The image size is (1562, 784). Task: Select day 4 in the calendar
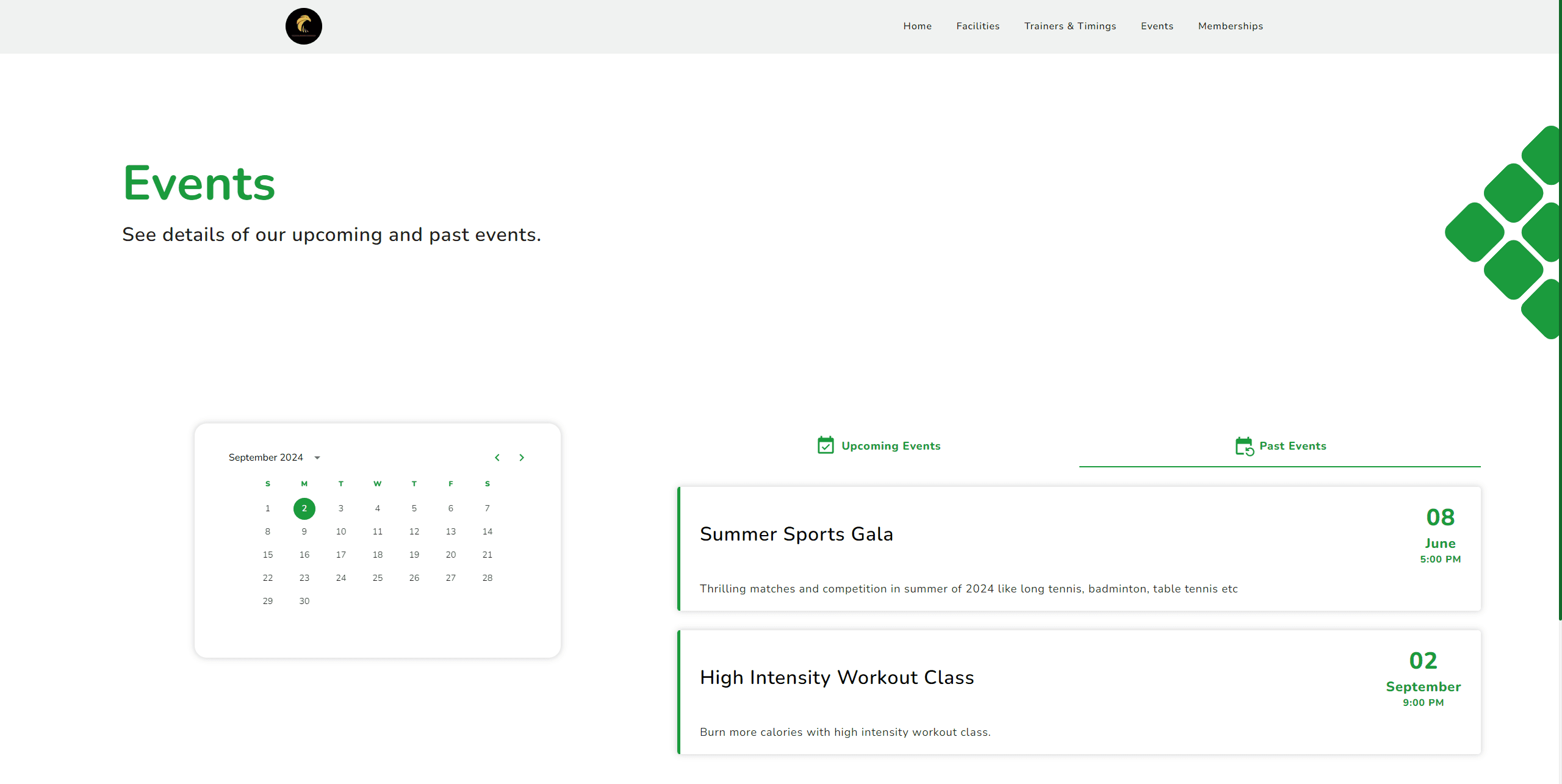tap(378, 508)
